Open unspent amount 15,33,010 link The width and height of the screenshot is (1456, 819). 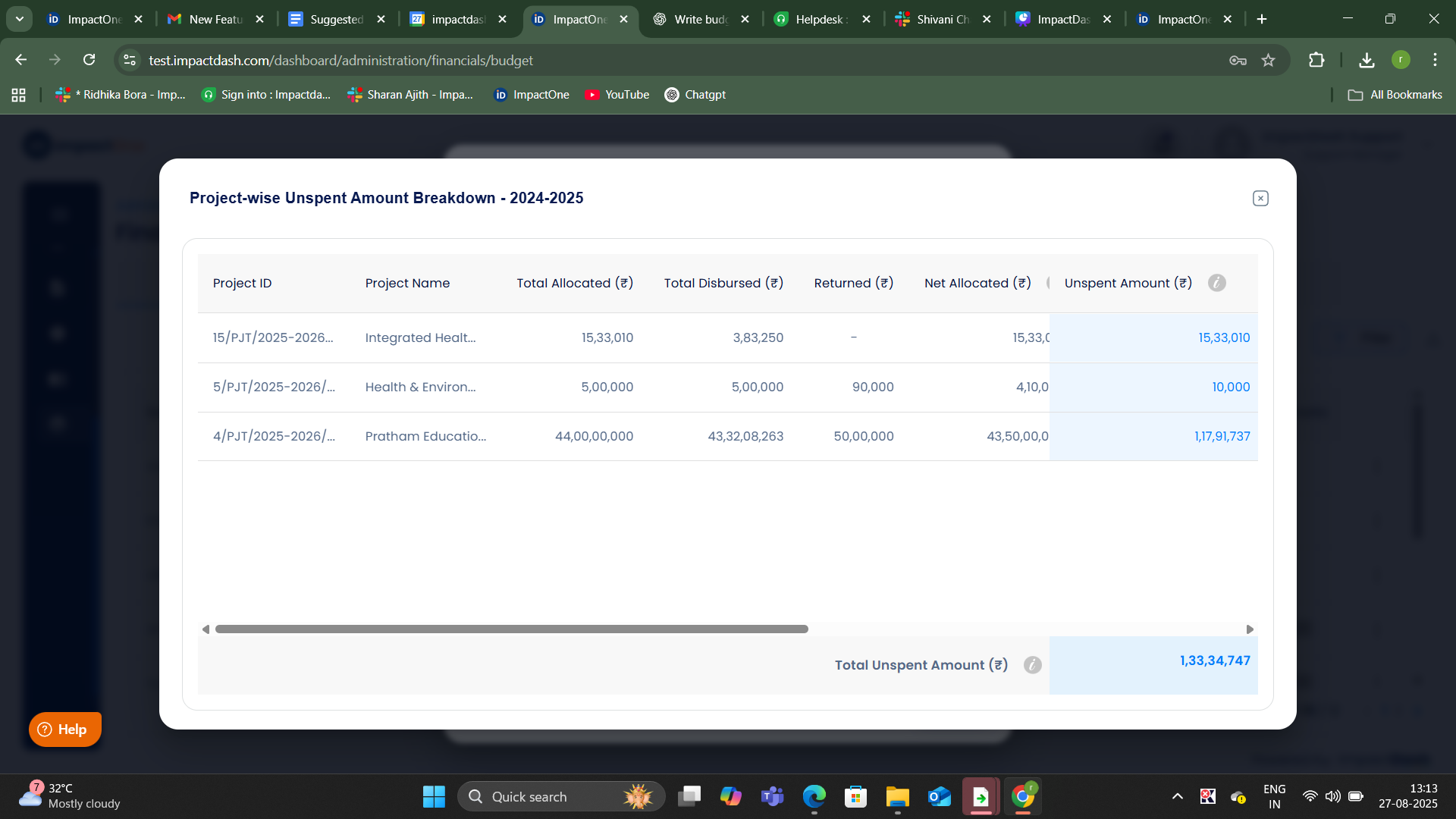[x=1224, y=337]
